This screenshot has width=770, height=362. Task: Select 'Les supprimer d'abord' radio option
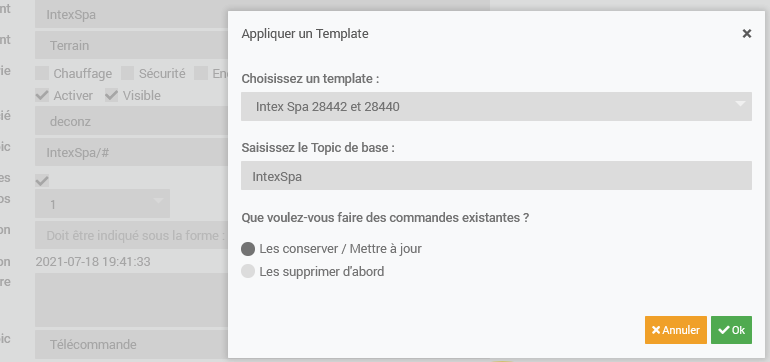point(248,271)
